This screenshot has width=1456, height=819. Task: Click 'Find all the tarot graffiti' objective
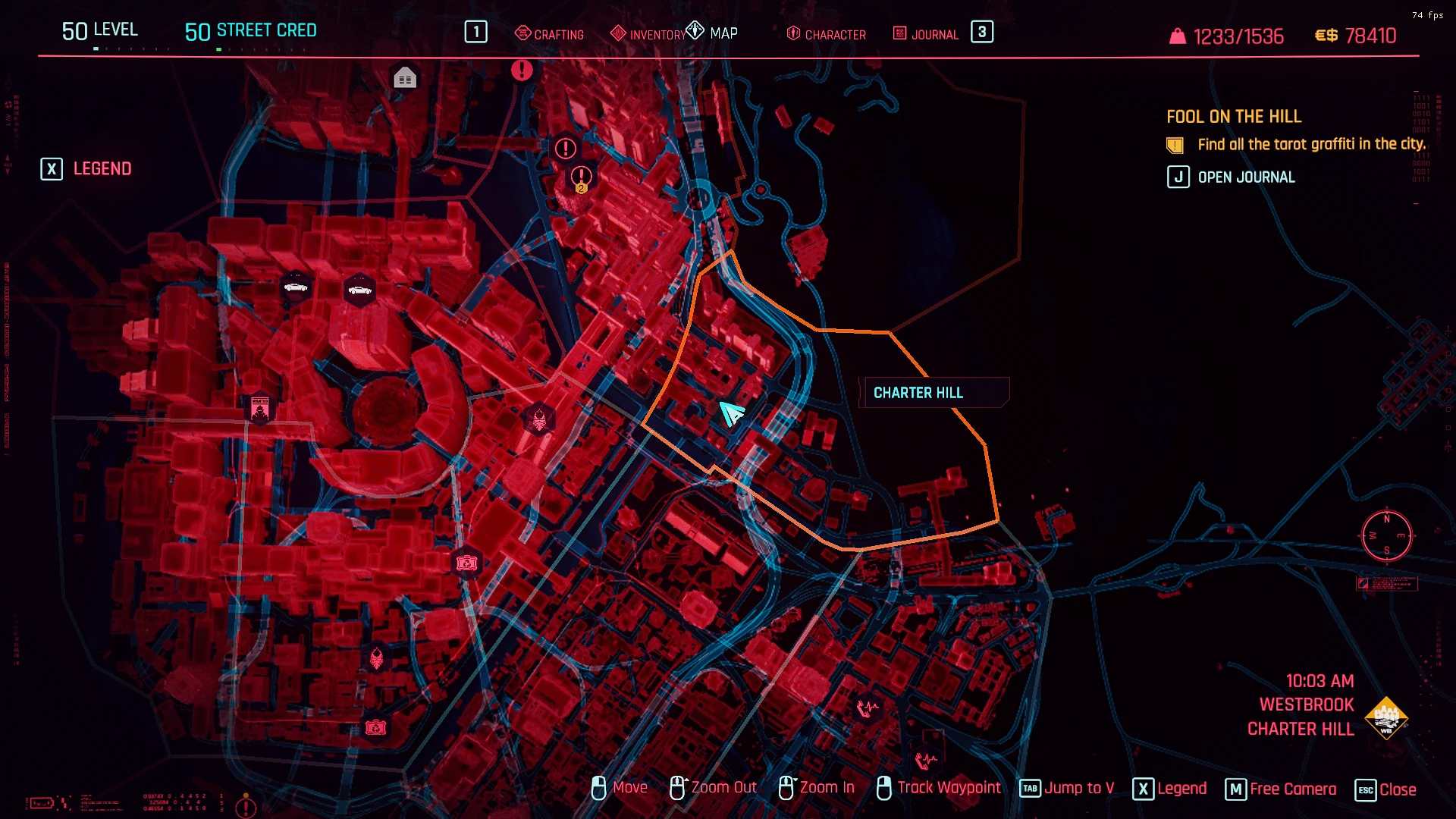[1311, 144]
